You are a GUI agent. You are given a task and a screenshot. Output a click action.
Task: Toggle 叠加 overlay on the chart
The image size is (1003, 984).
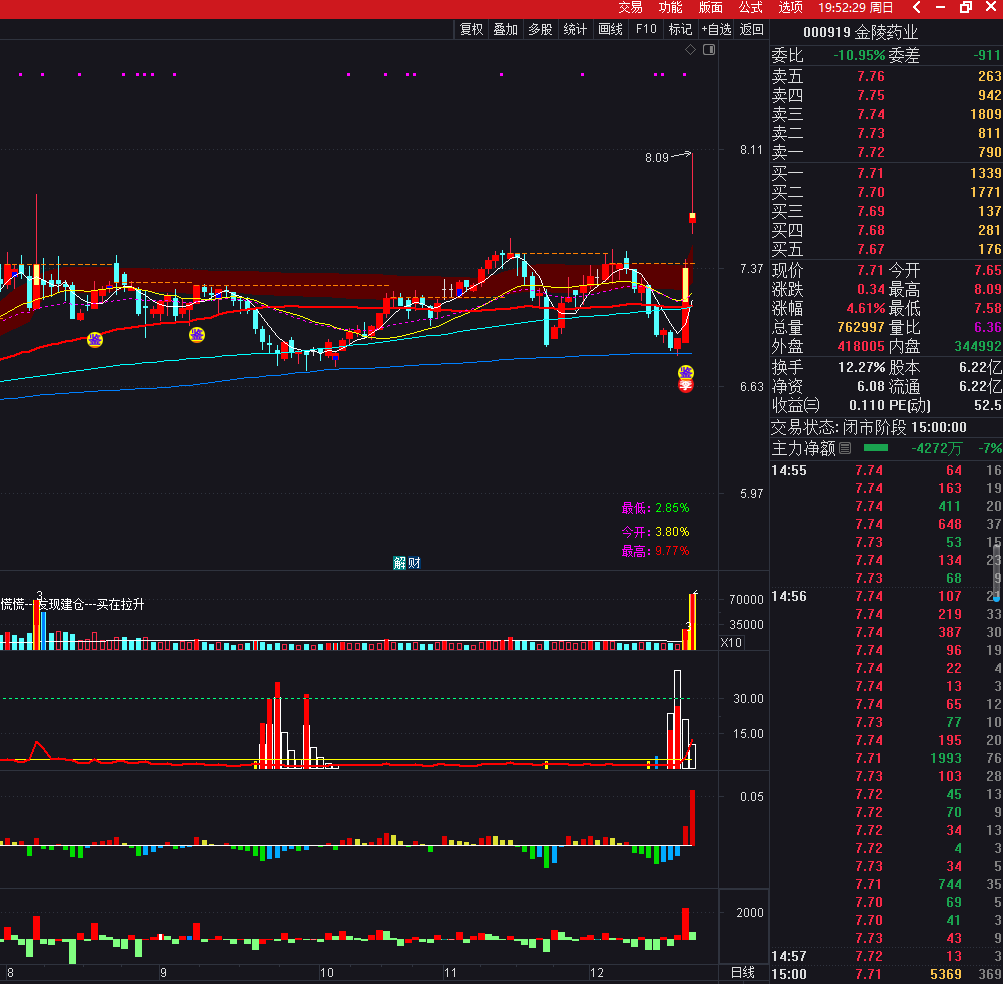(506, 29)
